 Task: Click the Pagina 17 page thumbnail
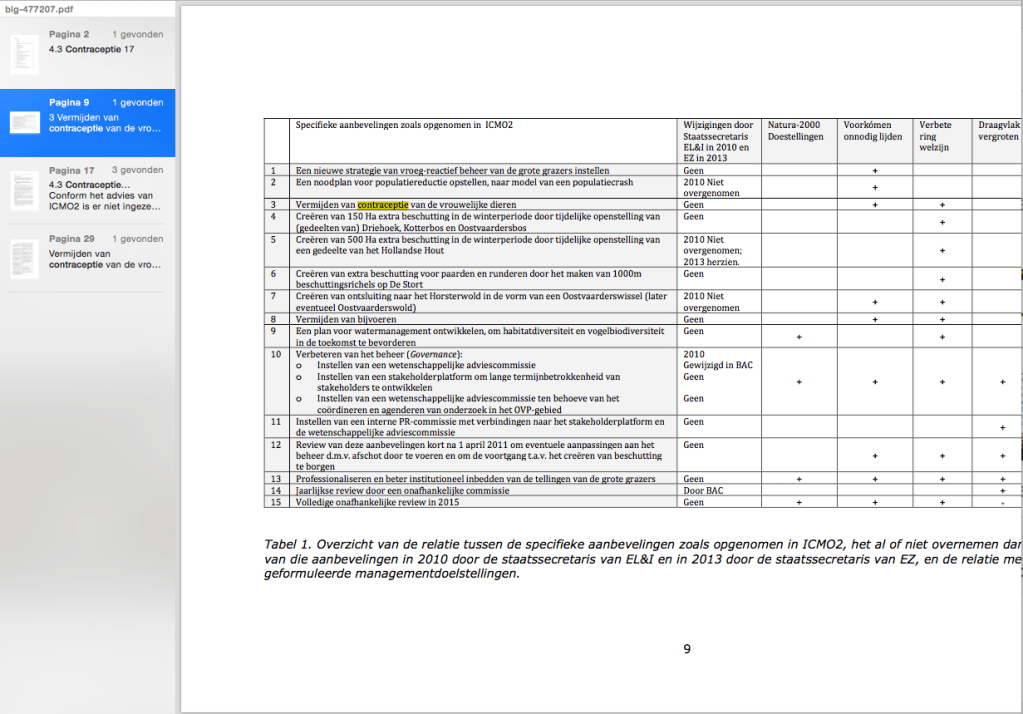[24, 191]
